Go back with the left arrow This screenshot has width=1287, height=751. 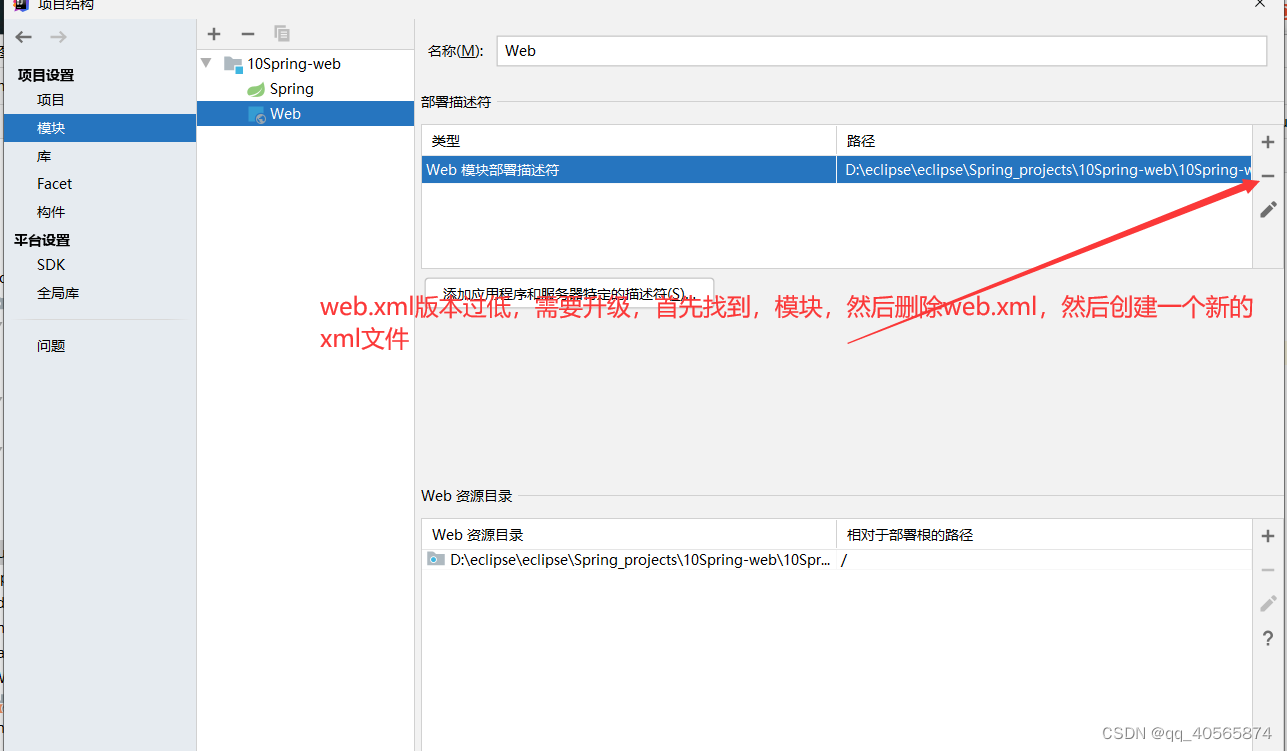(x=24, y=37)
